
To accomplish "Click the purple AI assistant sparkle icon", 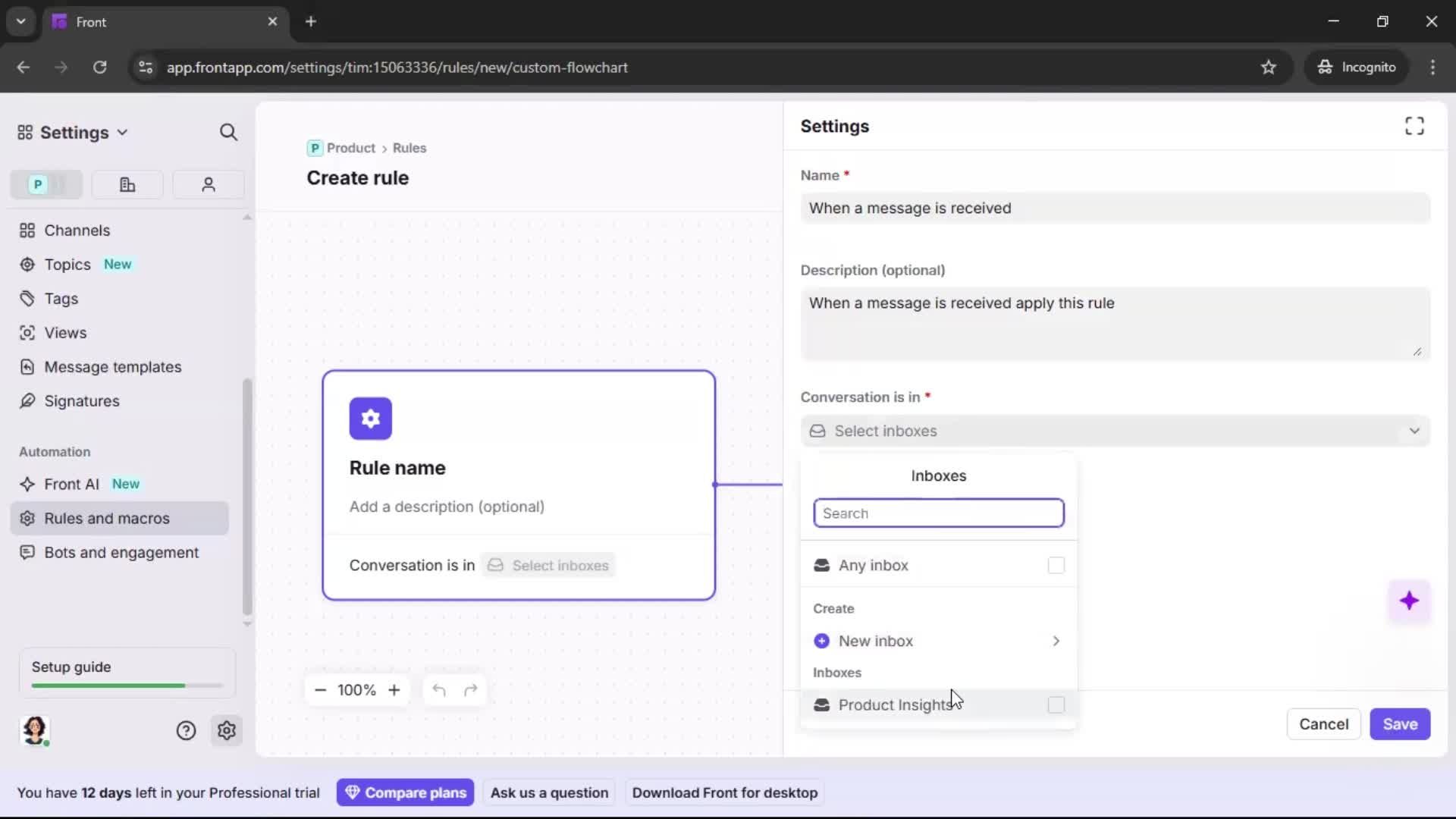I will pyautogui.click(x=1409, y=601).
